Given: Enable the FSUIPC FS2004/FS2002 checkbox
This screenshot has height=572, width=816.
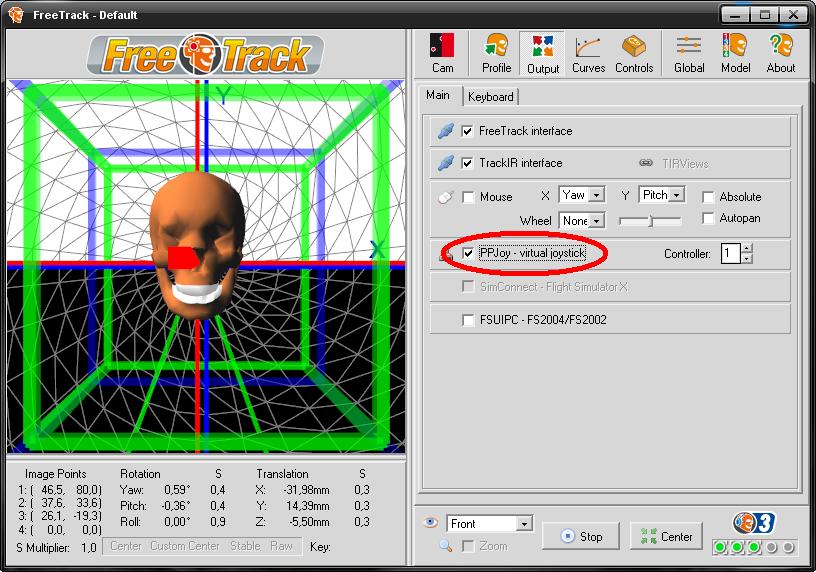Looking at the screenshot, I should tap(468, 320).
